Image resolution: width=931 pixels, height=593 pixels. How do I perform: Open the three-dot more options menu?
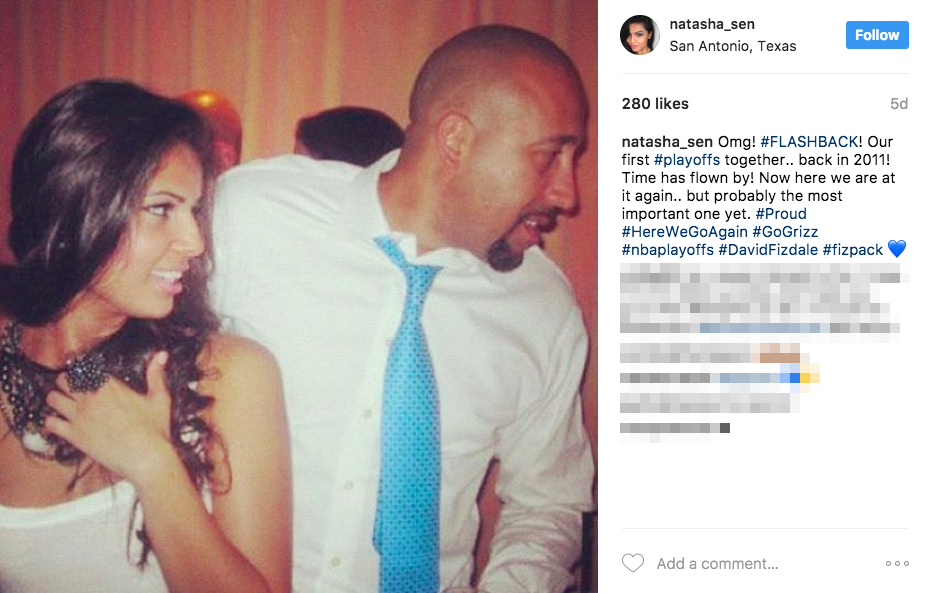pos(897,563)
